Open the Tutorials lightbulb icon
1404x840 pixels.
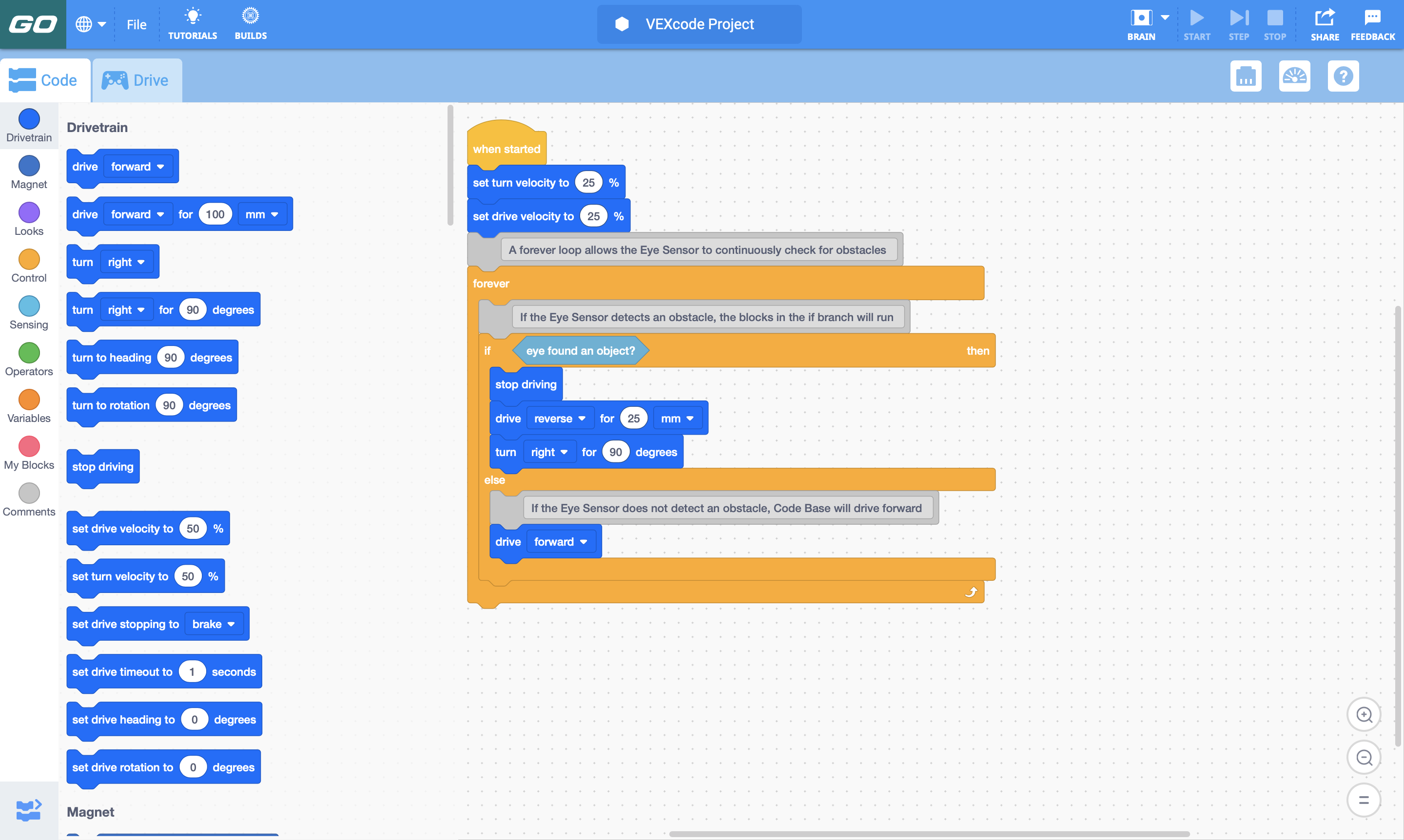pos(193,17)
